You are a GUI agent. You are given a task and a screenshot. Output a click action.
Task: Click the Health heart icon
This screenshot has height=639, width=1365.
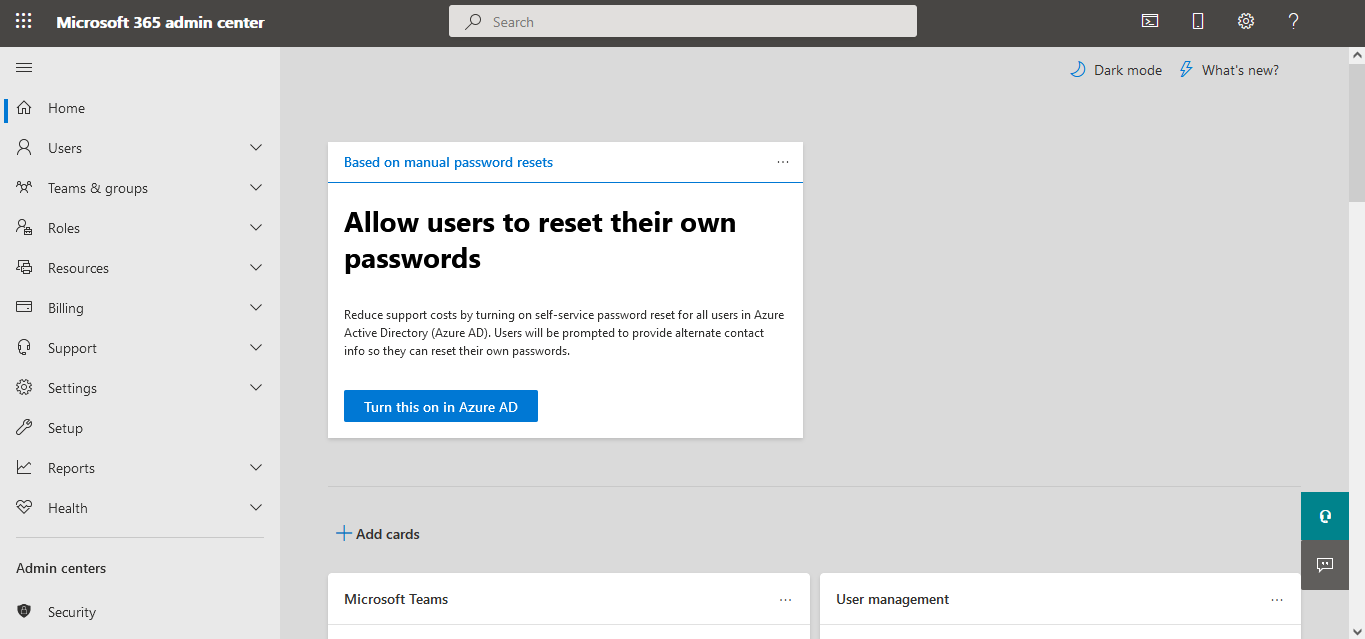[x=25, y=508]
